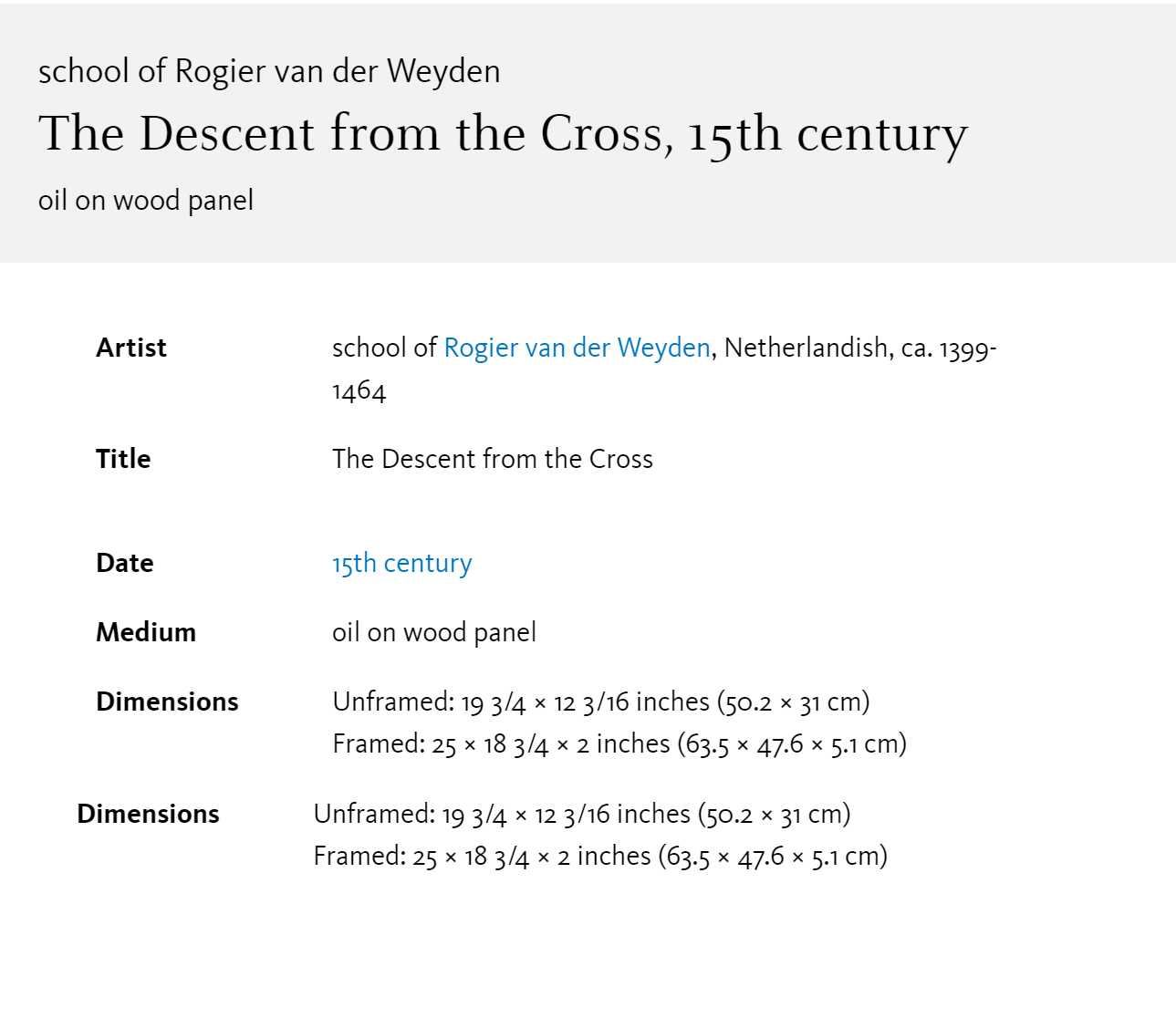Click the Medium value oil on wood panel

pyautogui.click(x=434, y=633)
